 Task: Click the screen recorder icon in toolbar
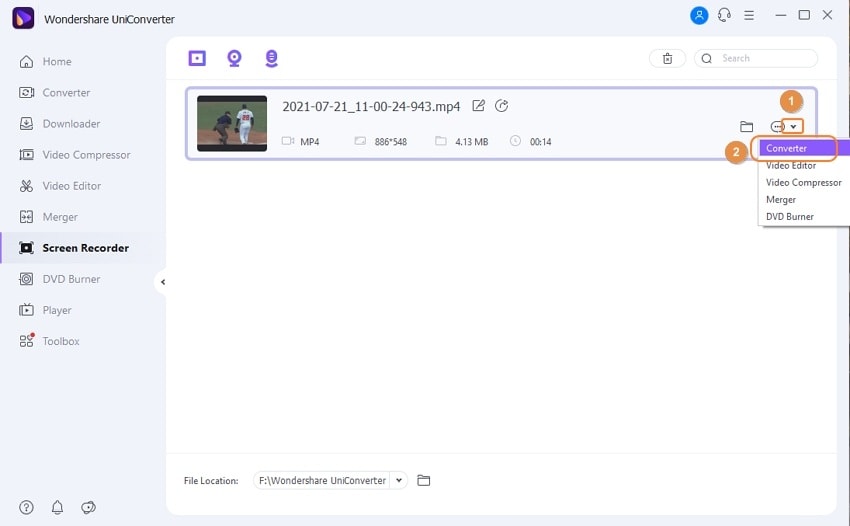[197, 58]
